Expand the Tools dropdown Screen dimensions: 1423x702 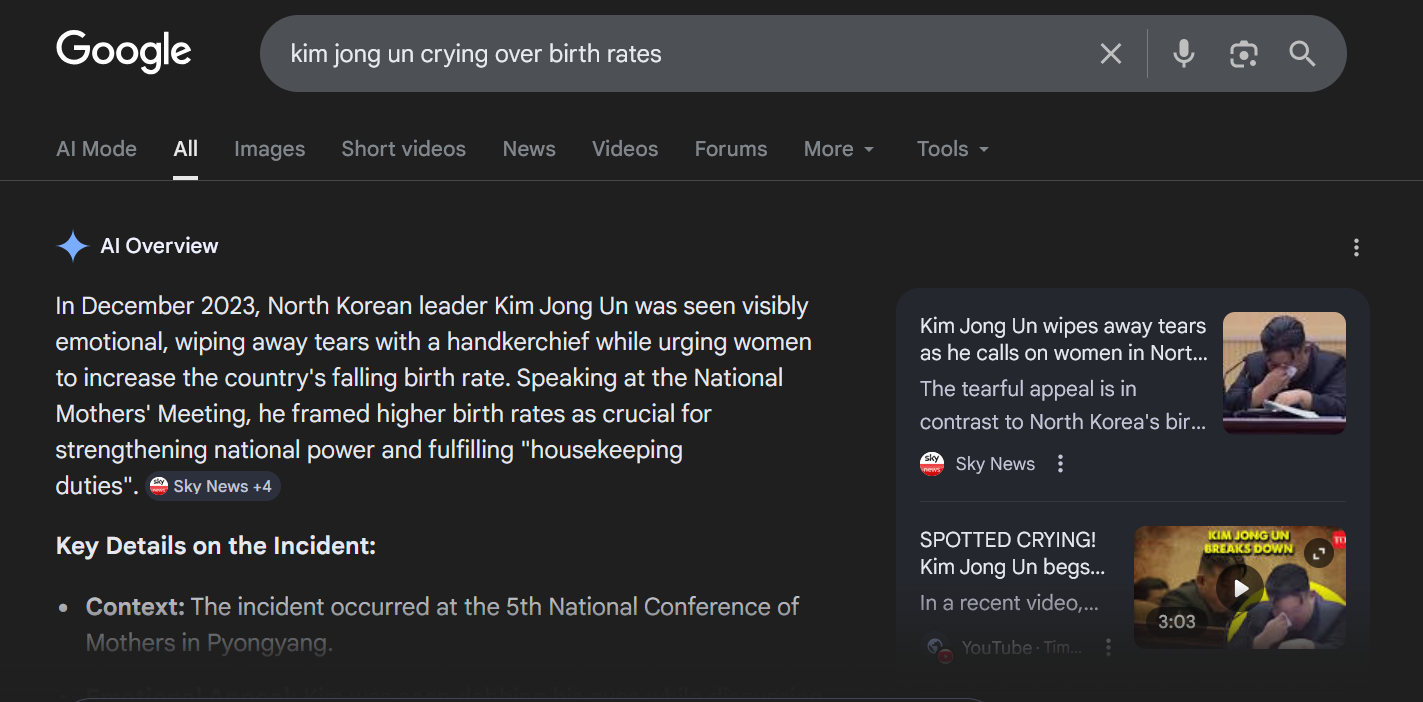[953, 149]
